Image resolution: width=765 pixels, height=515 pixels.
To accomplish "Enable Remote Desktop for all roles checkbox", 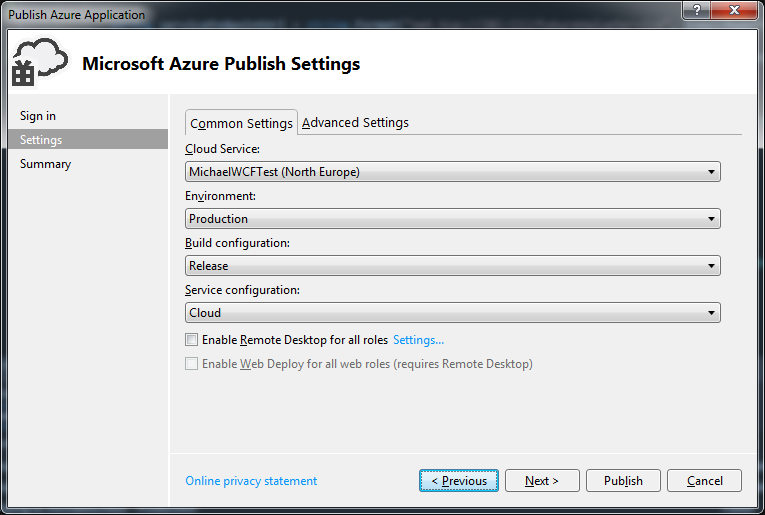I will click(x=192, y=340).
